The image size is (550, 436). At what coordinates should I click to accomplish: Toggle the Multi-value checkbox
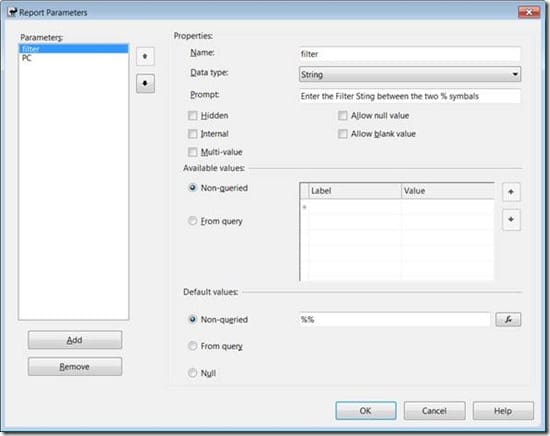[x=193, y=152]
